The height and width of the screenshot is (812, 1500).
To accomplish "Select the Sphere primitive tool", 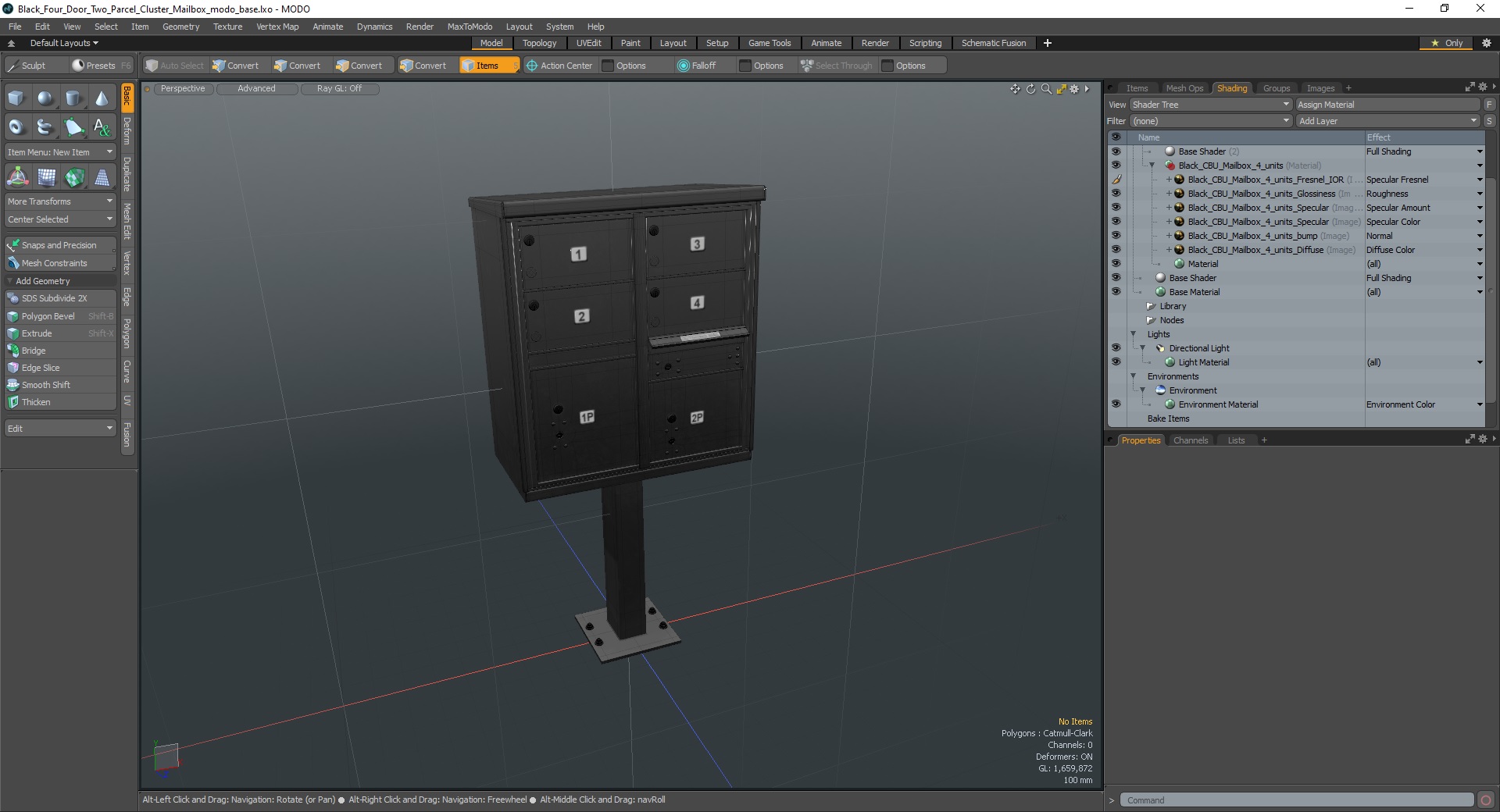I will (x=45, y=98).
